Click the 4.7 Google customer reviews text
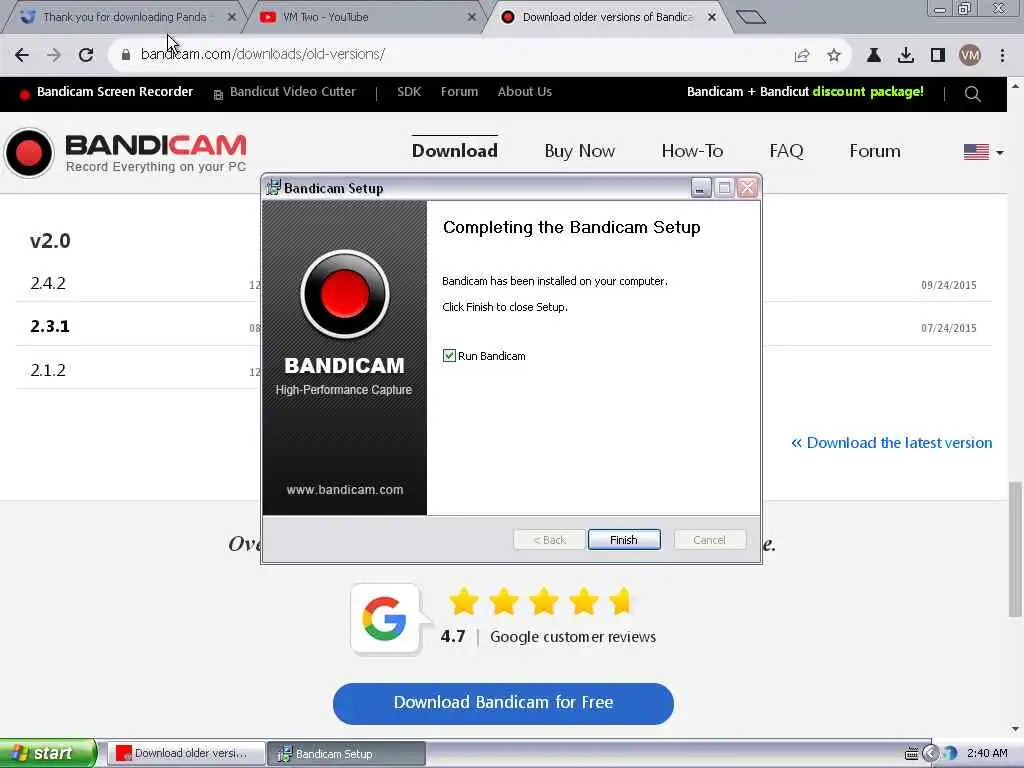1024x768 pixels. 548,637
